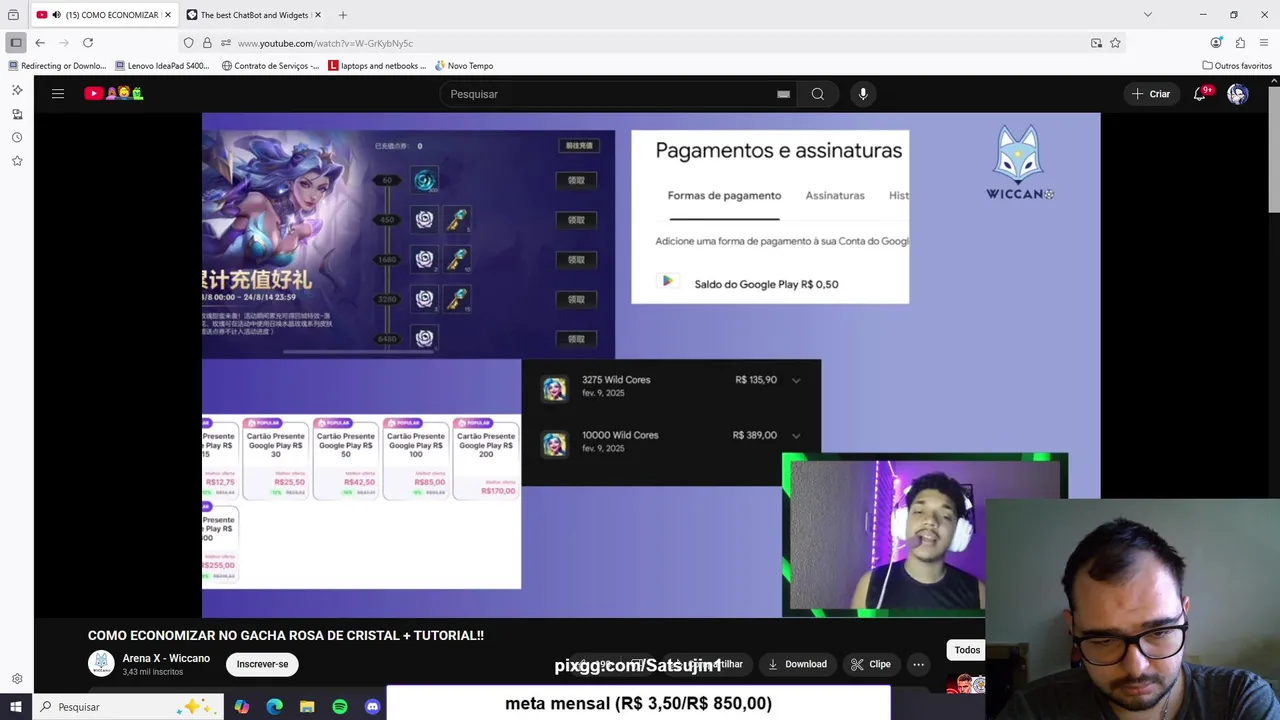
Task: Click the YouTube search magnifier button
Action: [x=818, y=94]
